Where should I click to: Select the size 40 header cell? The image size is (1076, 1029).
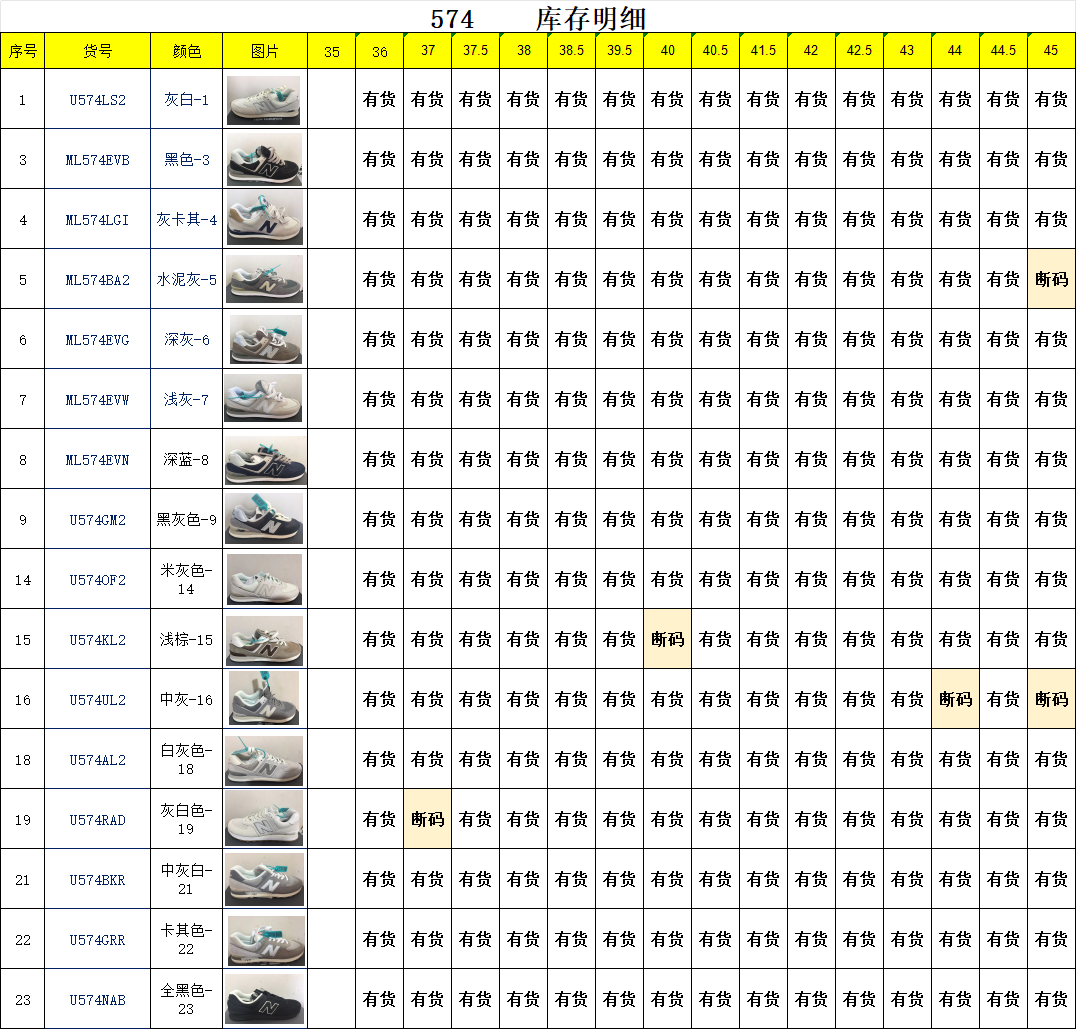pos(668,51)
